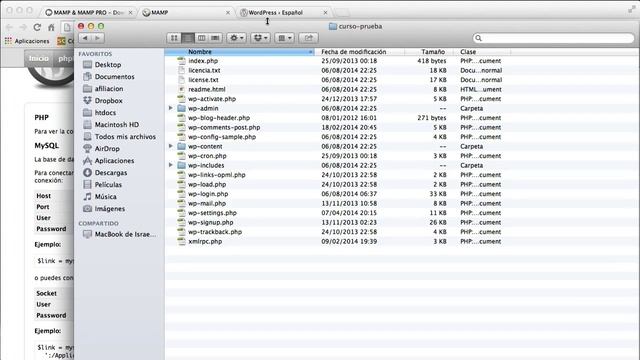The height and width of the screenshot is (360, 640).
Task: Open the Dropbox toolbar dropdown
Action: 260,38
